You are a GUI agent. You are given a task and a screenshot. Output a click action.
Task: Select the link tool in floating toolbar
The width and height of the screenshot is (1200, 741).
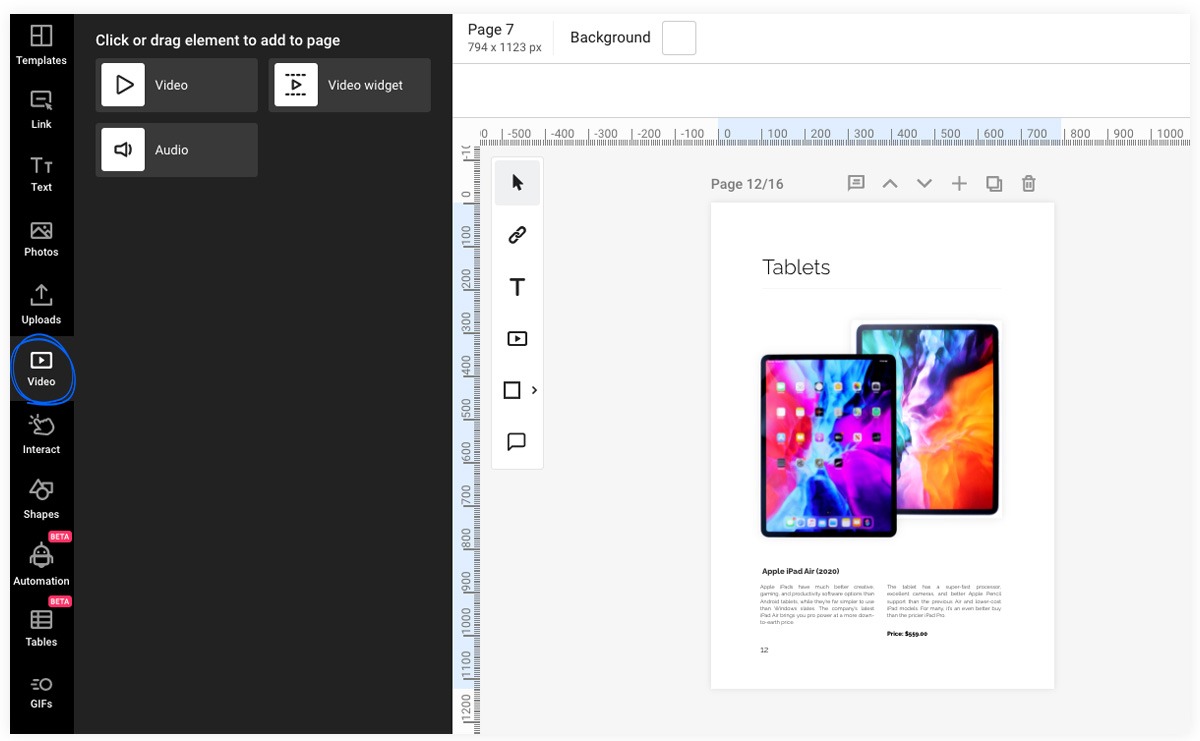coord(517,235)
